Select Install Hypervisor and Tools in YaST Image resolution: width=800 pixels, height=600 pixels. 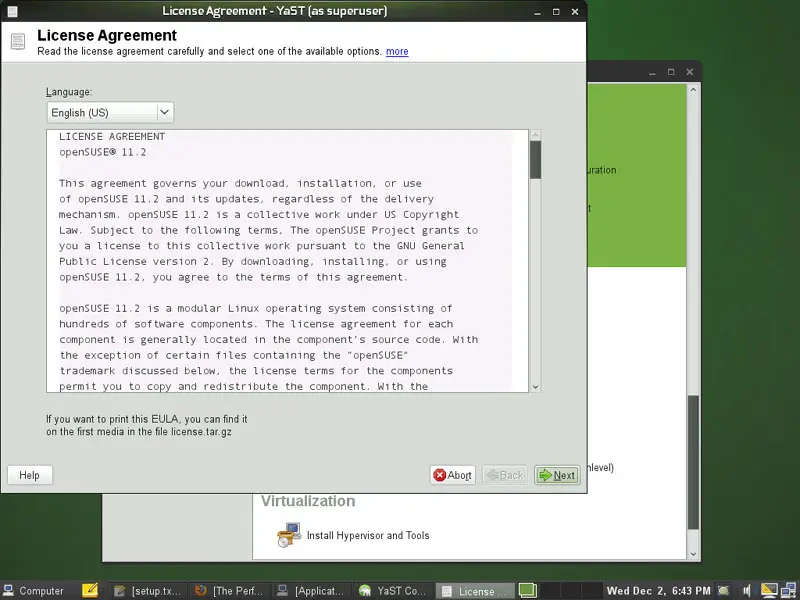368,536
